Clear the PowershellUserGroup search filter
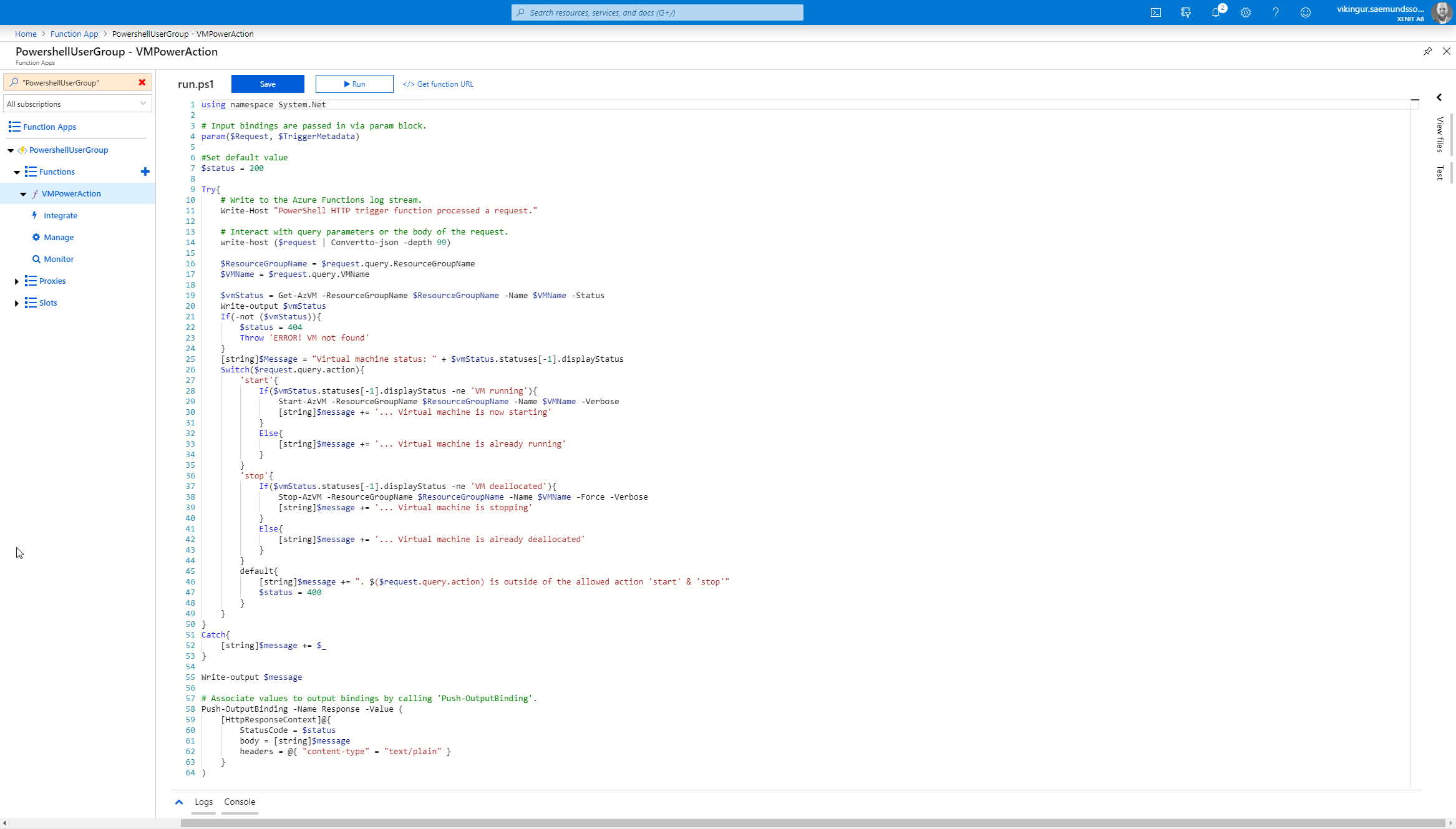1456x829 pixels. 142,82
